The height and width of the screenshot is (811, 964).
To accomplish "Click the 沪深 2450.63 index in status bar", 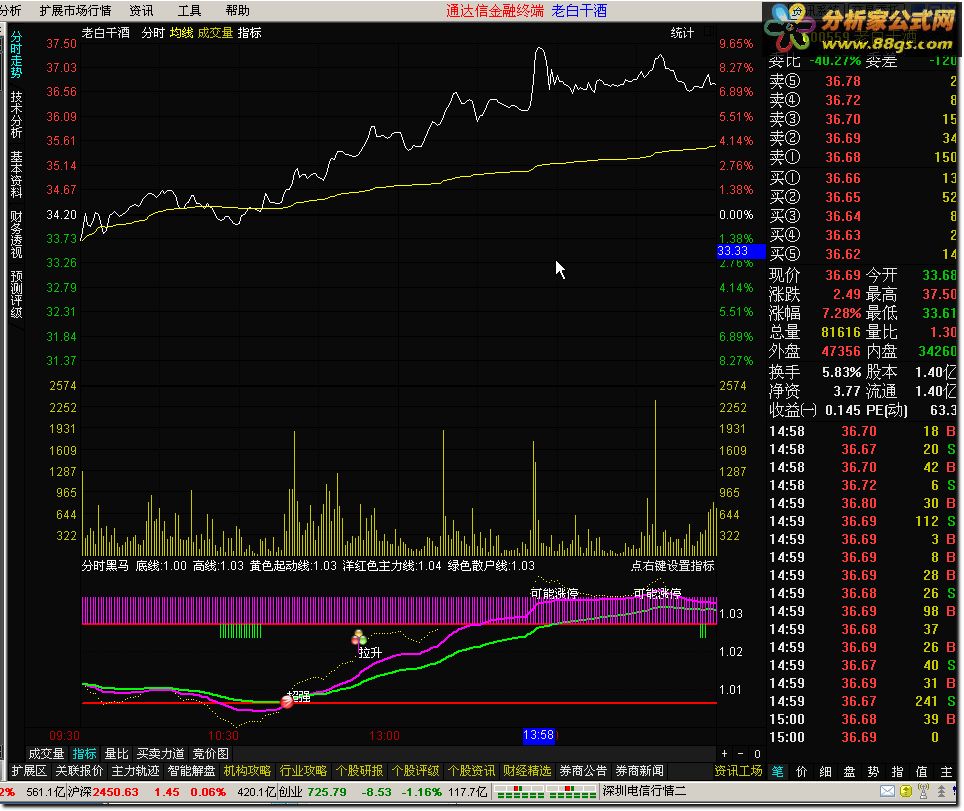I will click(x=103, y=792).
